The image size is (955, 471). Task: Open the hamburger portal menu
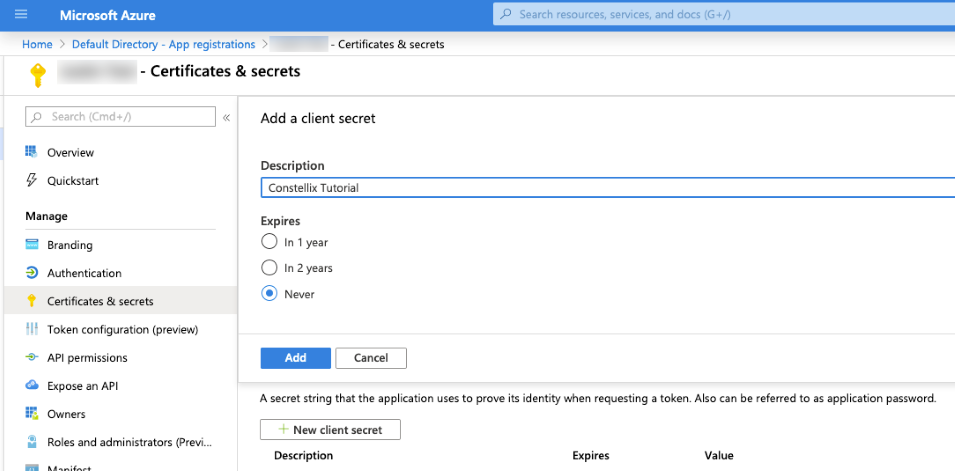[x=21, y=14]
